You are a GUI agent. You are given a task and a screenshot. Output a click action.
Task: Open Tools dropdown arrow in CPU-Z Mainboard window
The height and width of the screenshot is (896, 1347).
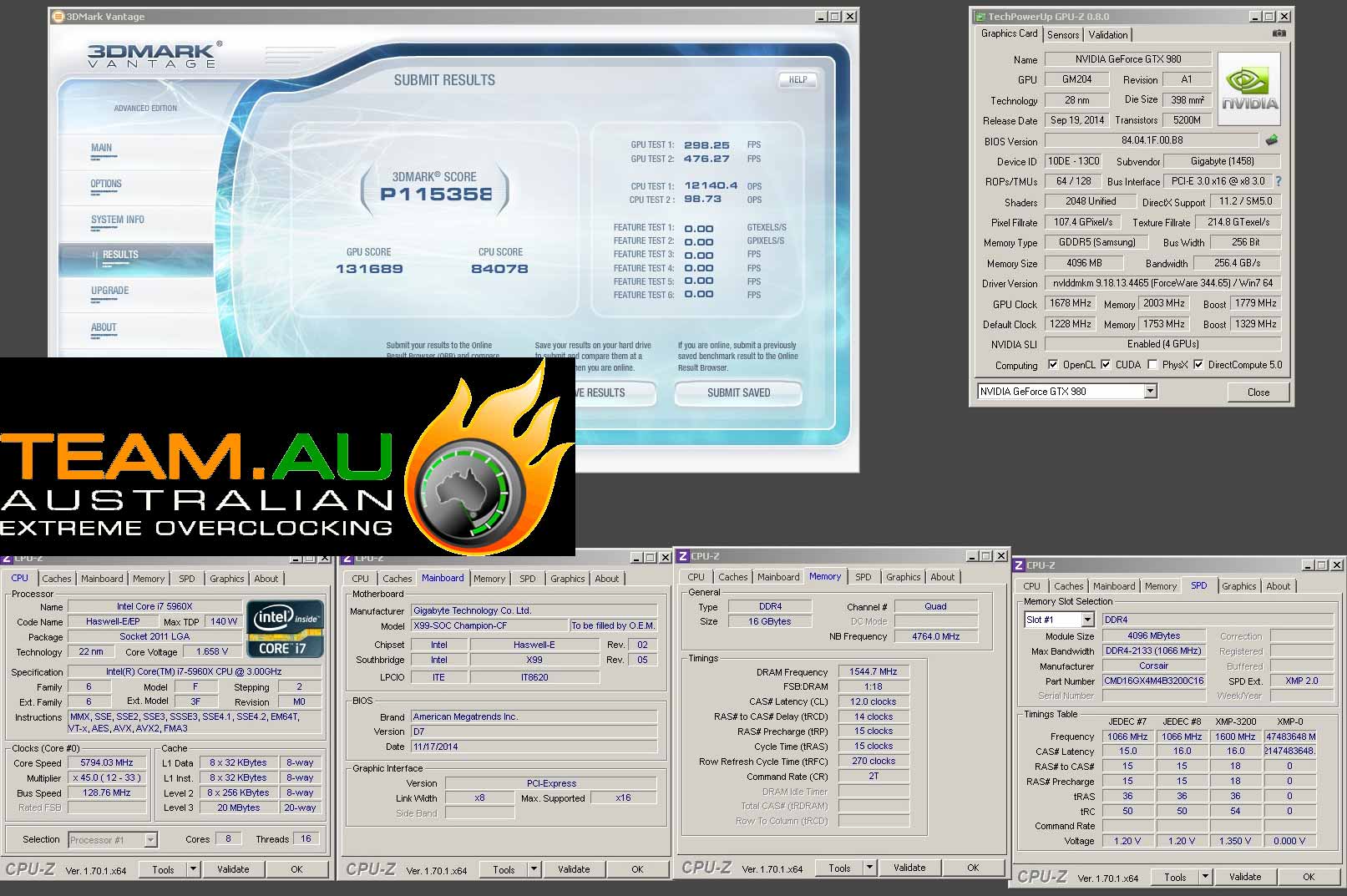click(x=534, y=869)
